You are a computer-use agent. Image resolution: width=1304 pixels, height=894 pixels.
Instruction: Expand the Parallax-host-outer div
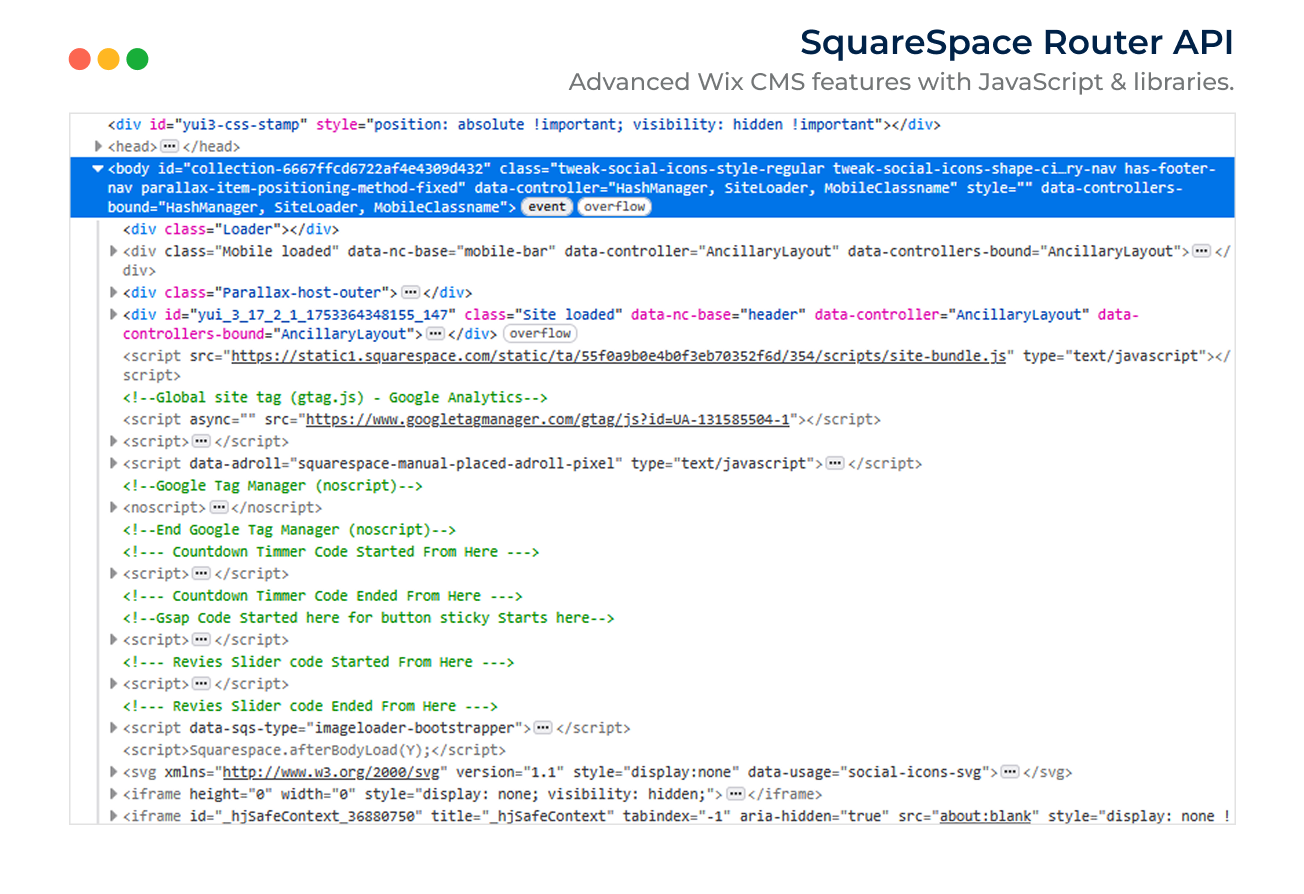pyautogui.click(x=113, y=292)
